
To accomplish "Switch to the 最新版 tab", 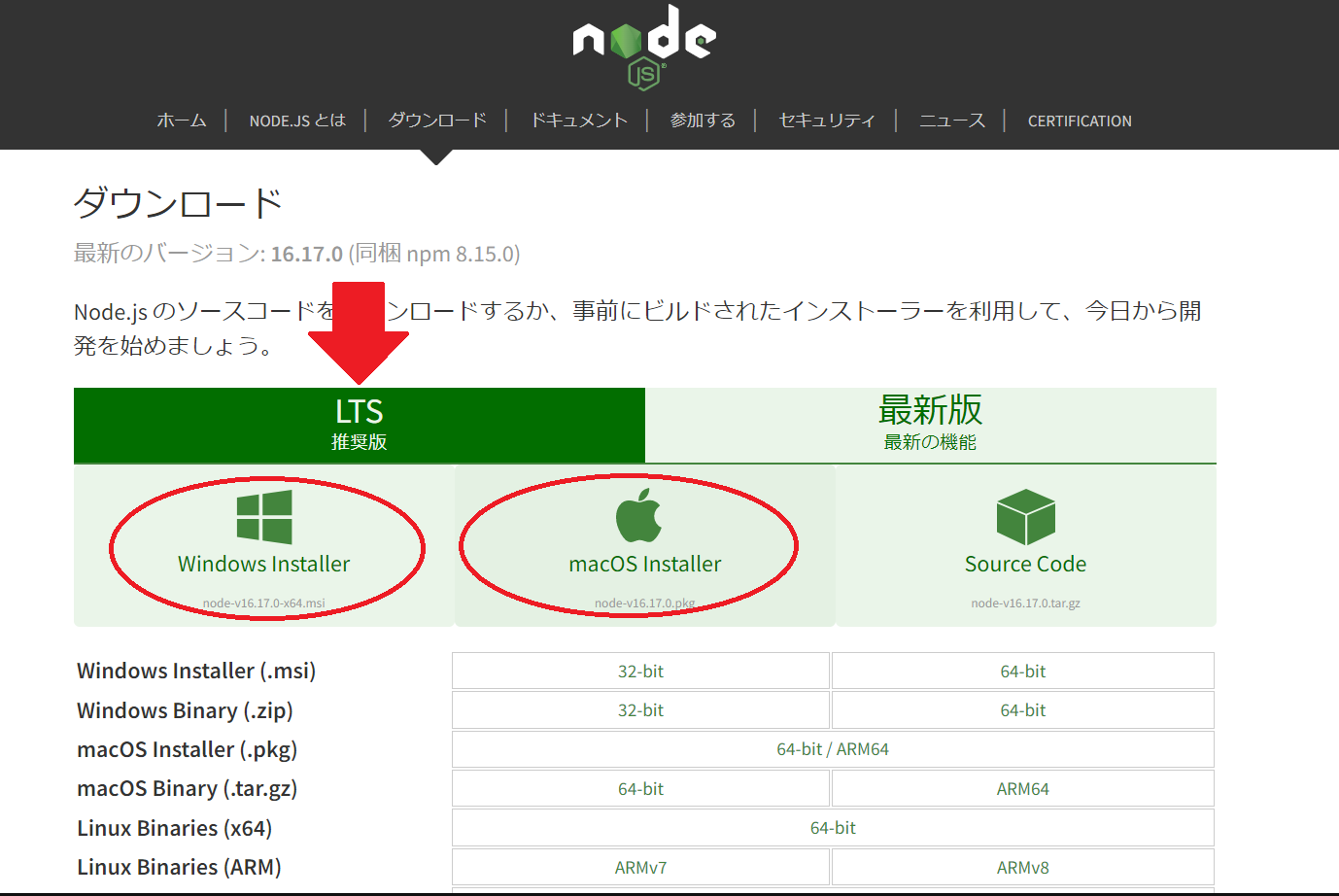I will coord(931,426).
